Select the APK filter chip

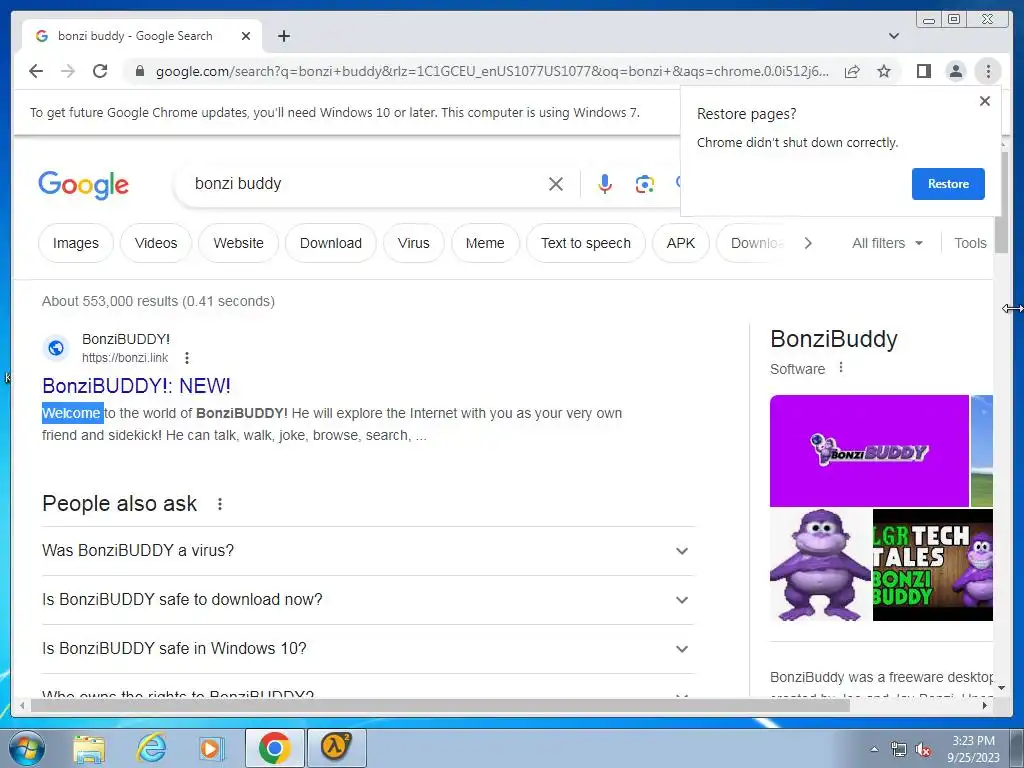680,243
